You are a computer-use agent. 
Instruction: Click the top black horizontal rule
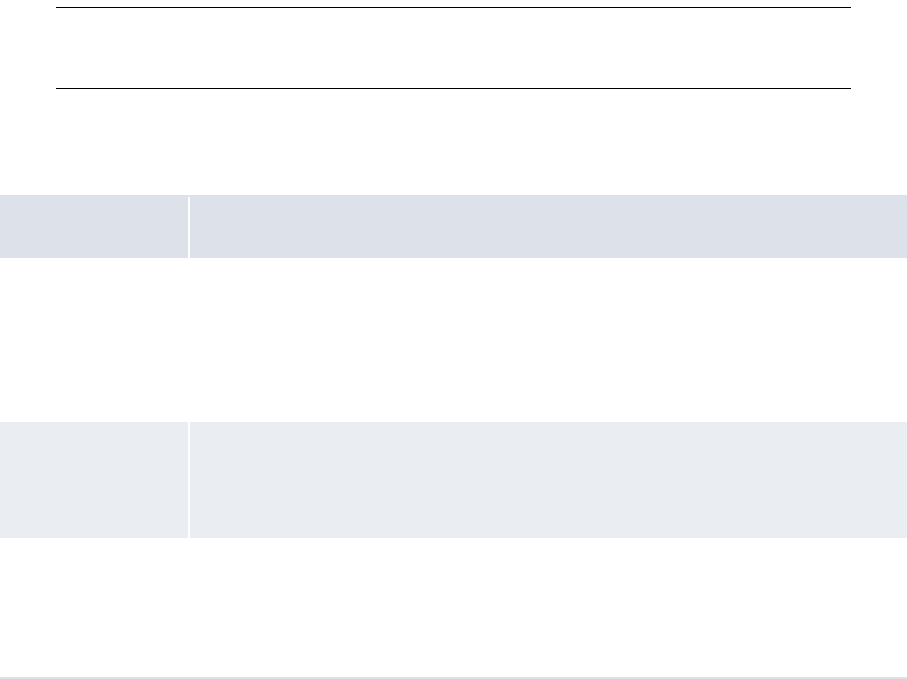[x=454, y=8]
